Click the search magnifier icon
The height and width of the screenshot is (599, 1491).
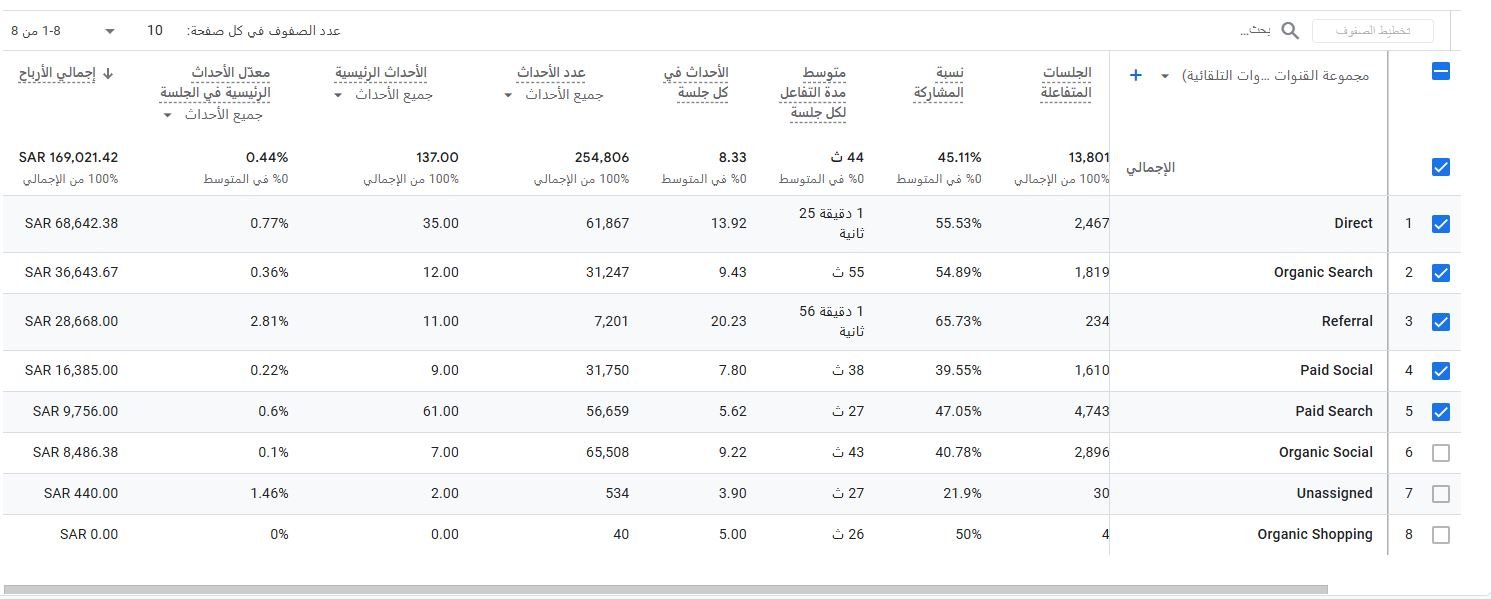point(1290,31)
